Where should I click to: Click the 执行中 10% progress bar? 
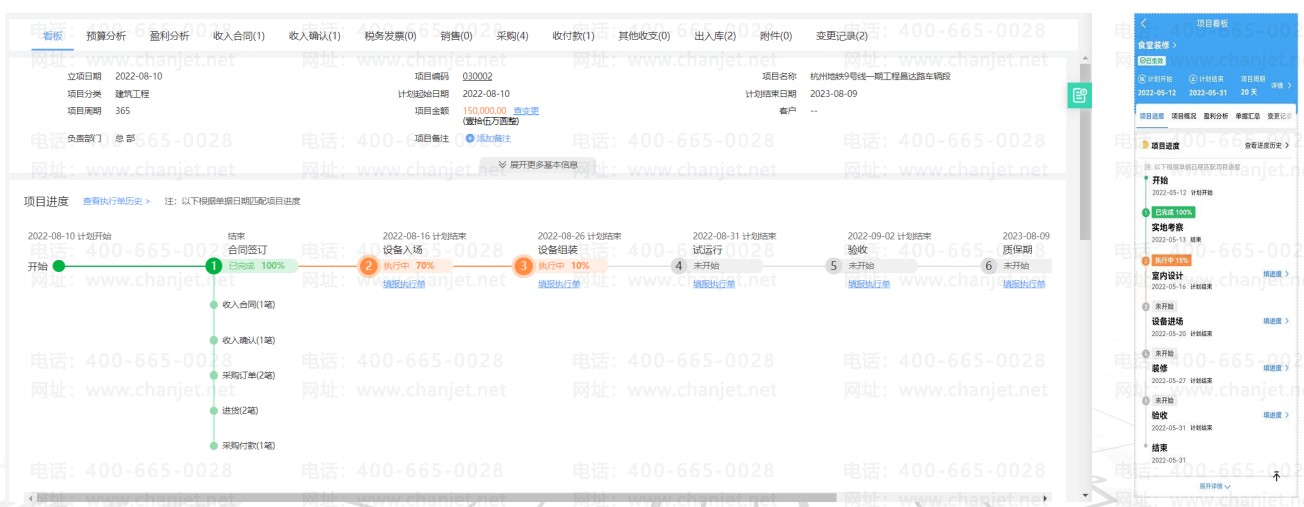(x=571, y=266)
